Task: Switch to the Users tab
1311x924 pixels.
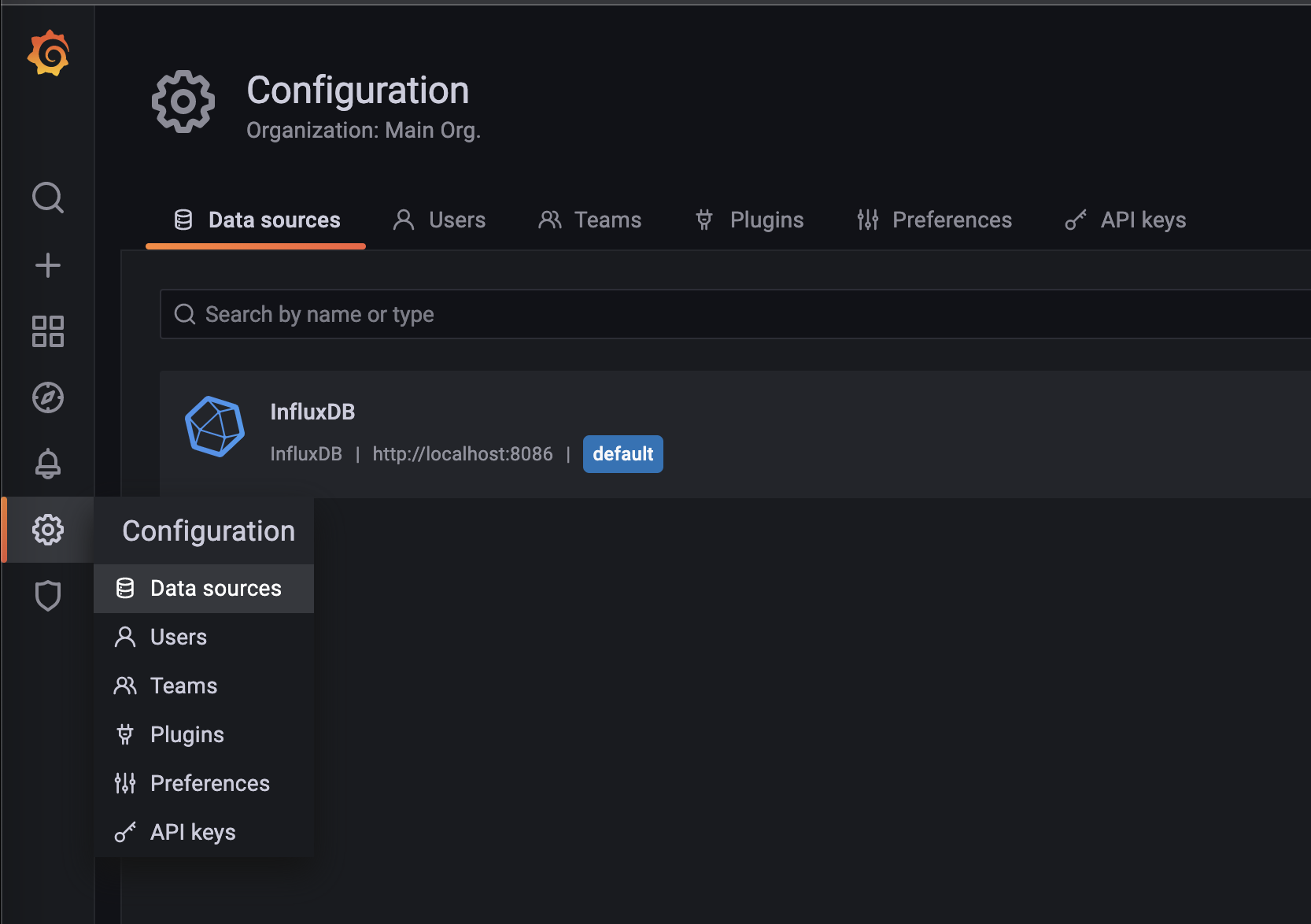Action: click(439, 220)
